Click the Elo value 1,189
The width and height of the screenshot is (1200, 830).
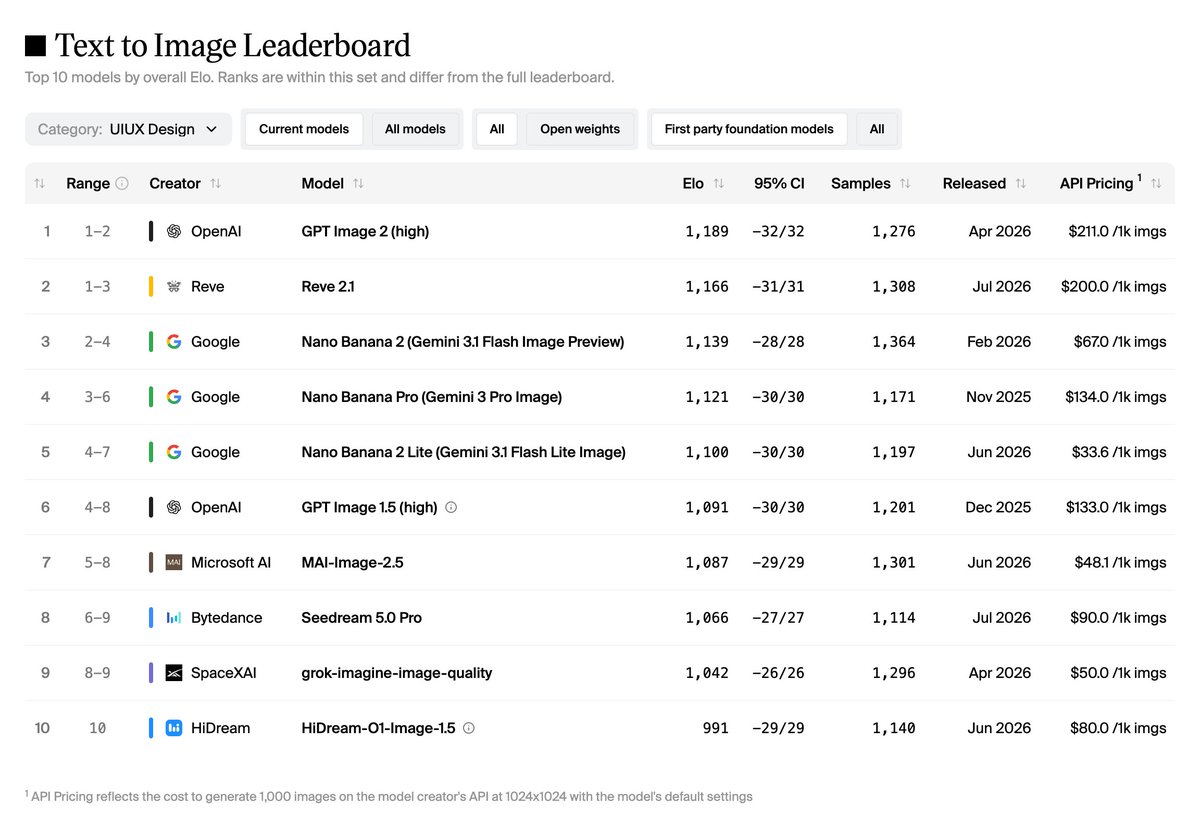(x=707, y=231)
